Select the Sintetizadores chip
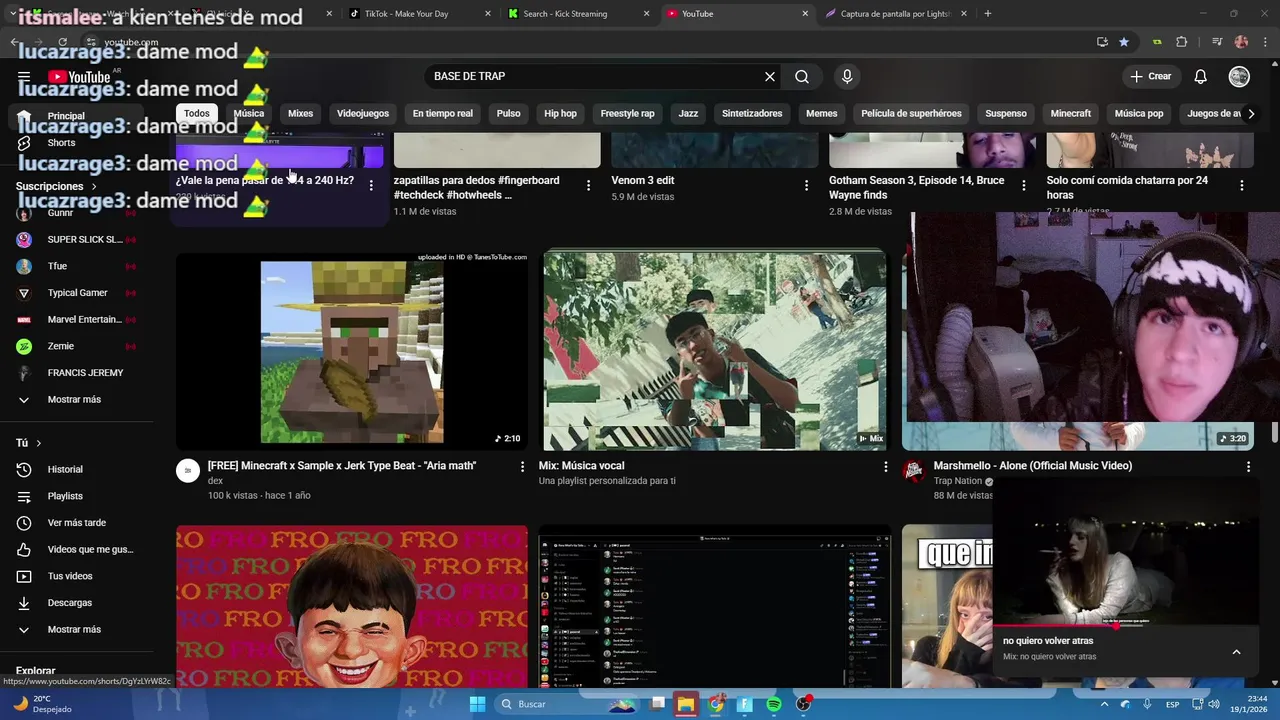This screenshot has height=720, width=1280. click(752, 114)
